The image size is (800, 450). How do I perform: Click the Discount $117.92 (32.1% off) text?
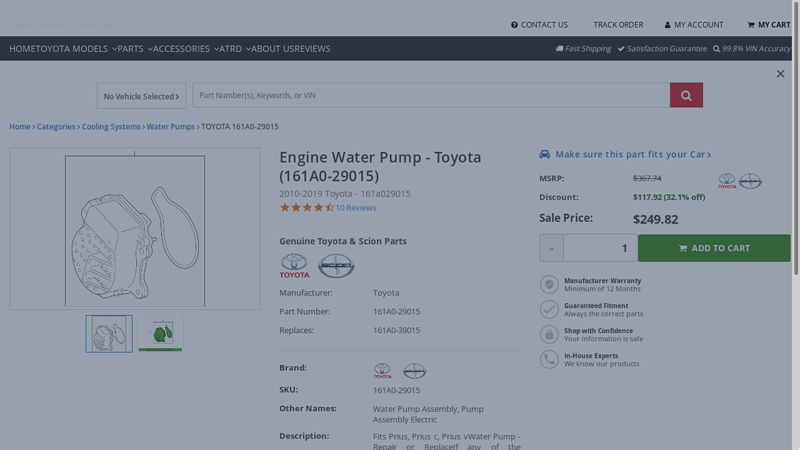tap(669, 197)
